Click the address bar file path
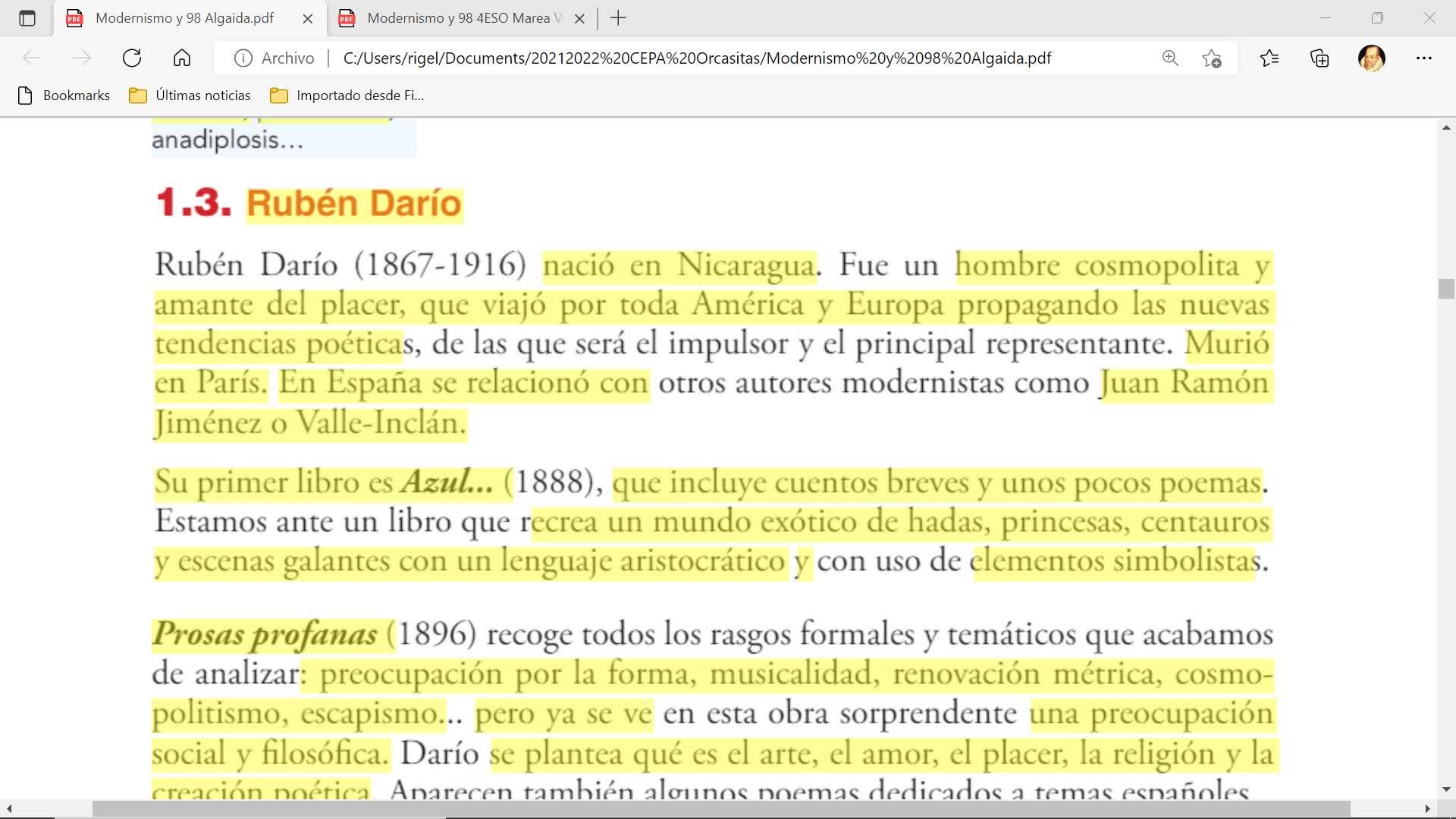1456x819 pixels. click(x=696, y=58)
